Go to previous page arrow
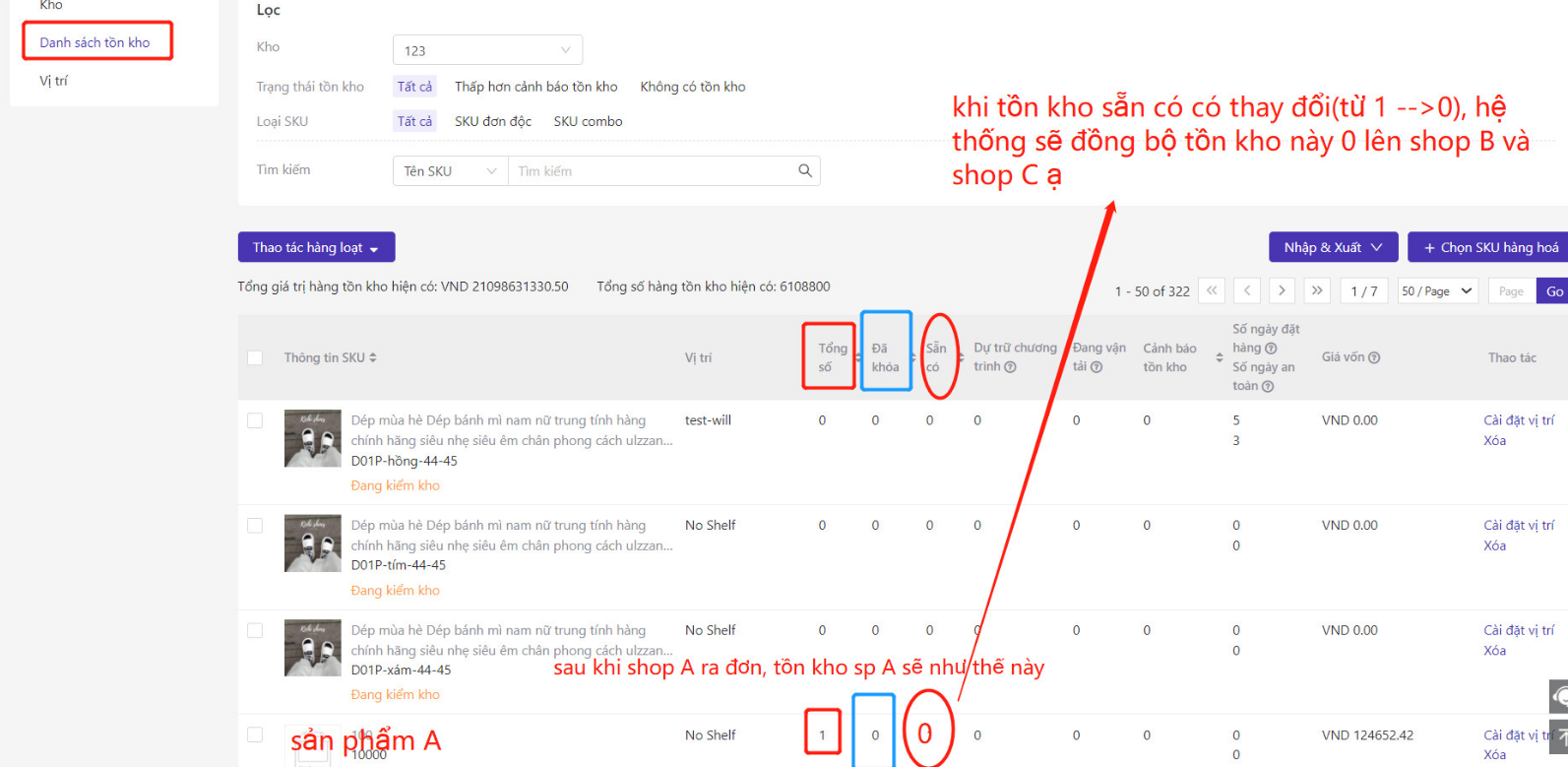This screenshot has height=767, width=1568. [x=1247, y=290]
